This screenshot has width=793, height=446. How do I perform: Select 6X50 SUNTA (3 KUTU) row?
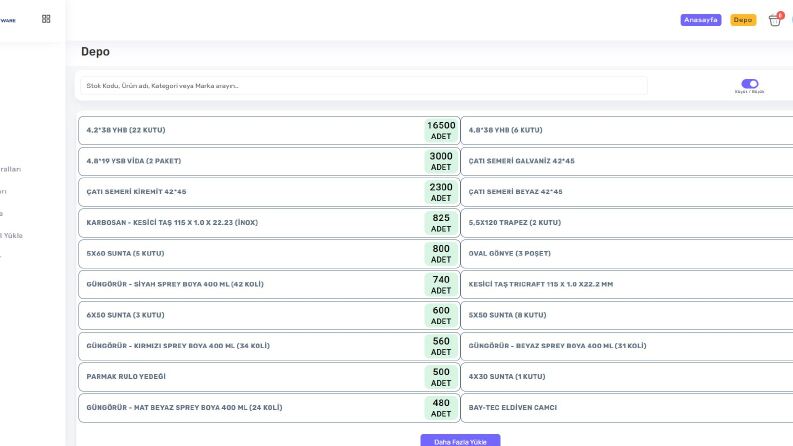(269, 316)
